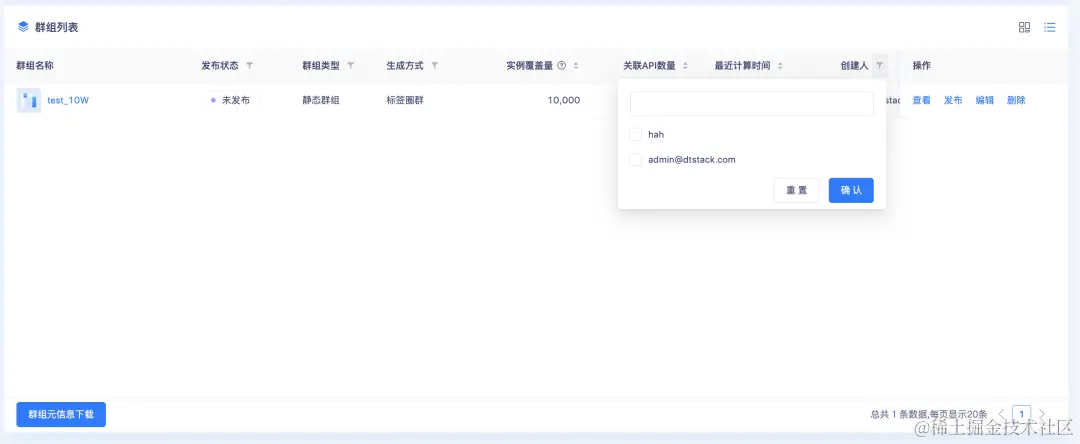Publish the test_10W group via 发布
1080x444 pixels.
pos(953,101)
